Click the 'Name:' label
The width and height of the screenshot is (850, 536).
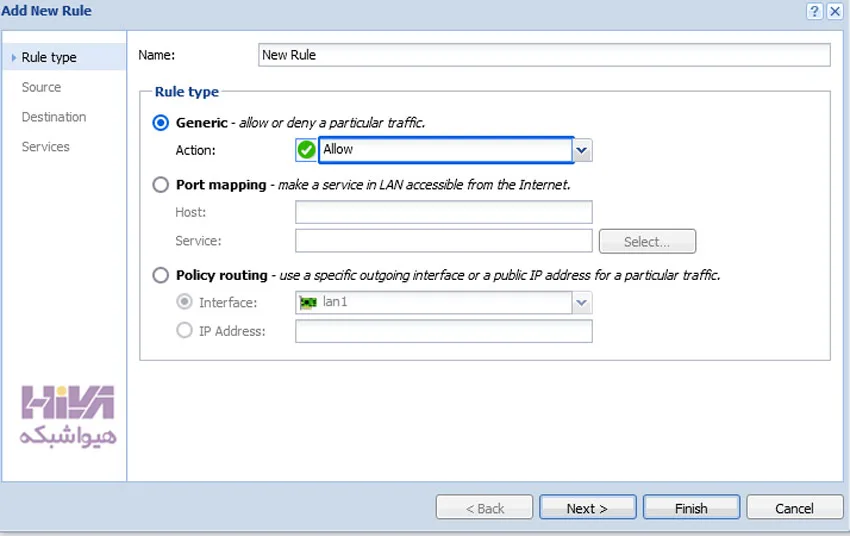click(x=157, y=55)
